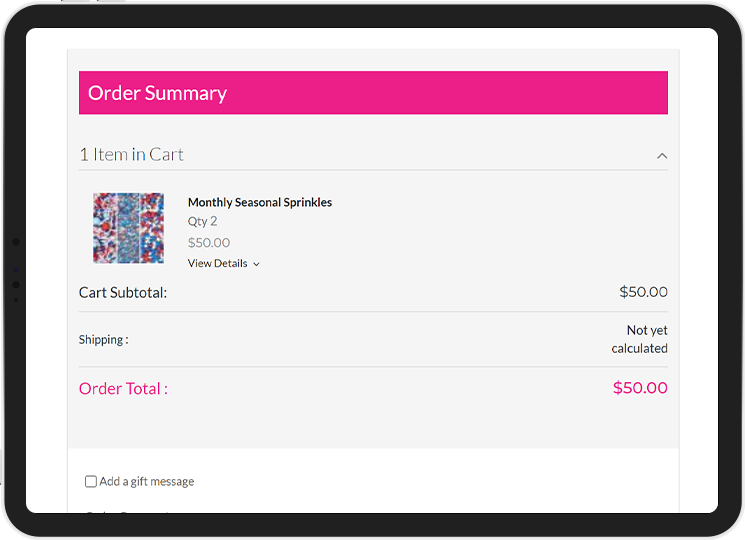Select the pink Order Total $50.00 amount
The height and width of the screenshot is (540, 745).
click(640, 388)
